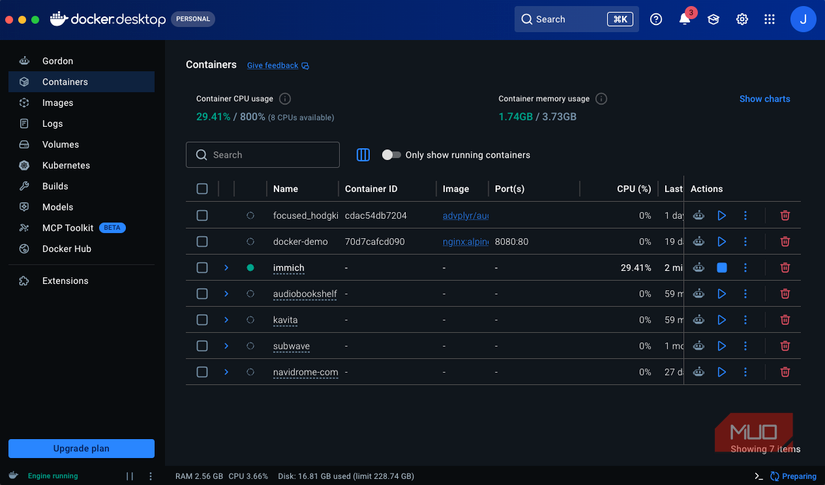Check the subwave row checkbox
The width and height of the screenshot is (825, 485).
pyautogui.click(x=202, y=346)
